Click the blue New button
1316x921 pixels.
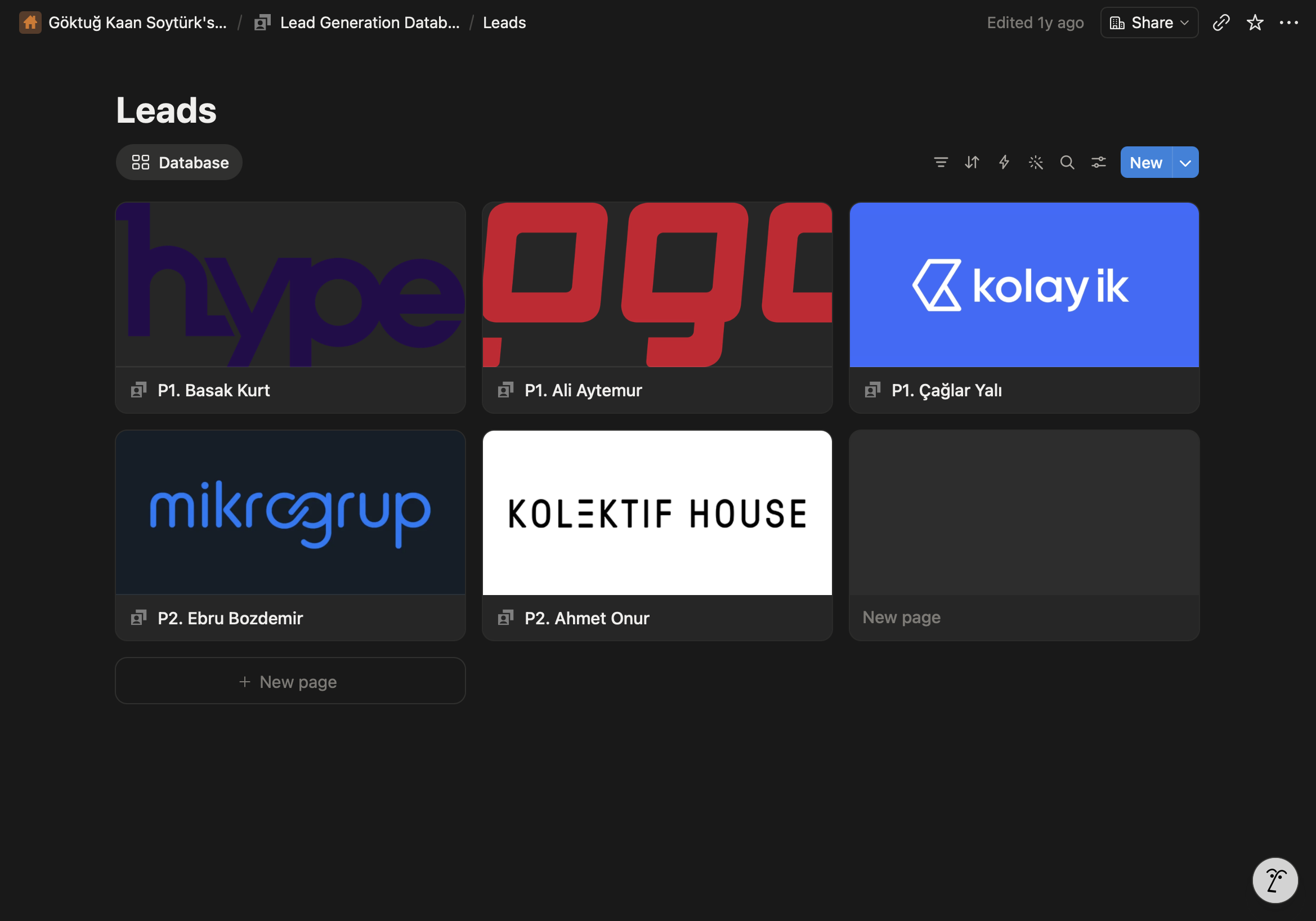pos(1147,163)
